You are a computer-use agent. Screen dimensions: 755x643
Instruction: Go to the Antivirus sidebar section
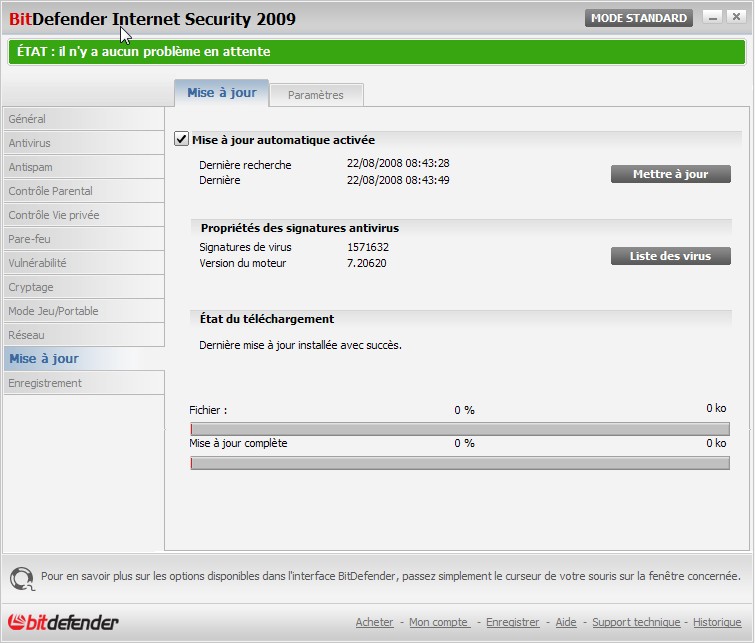(84, 143)
